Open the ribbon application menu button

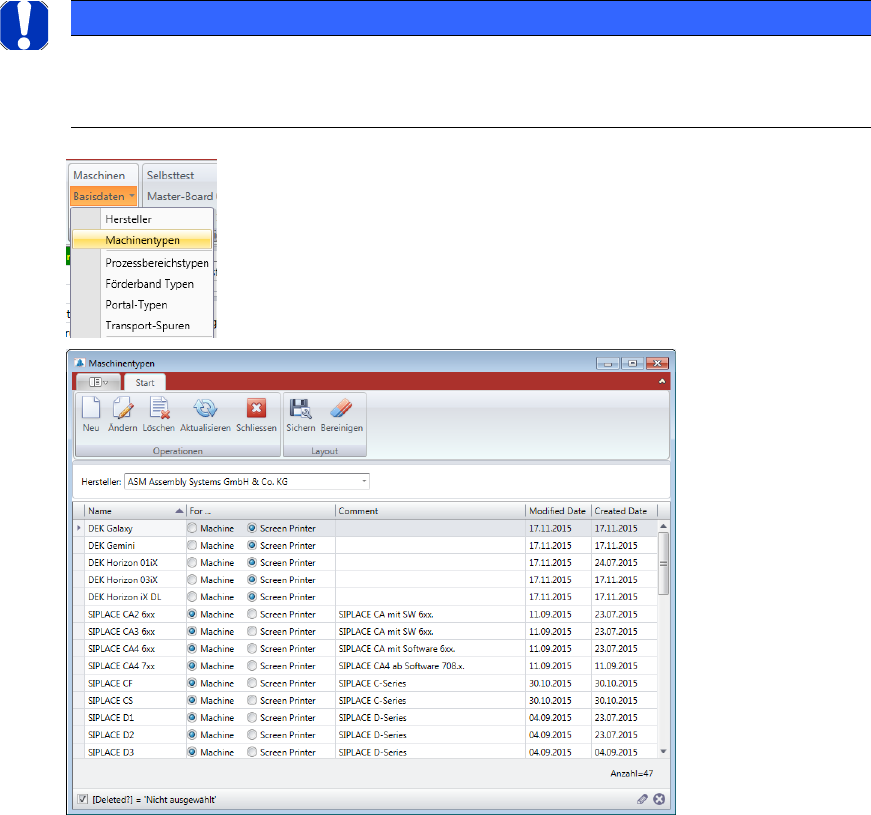[x=99, y=382]
